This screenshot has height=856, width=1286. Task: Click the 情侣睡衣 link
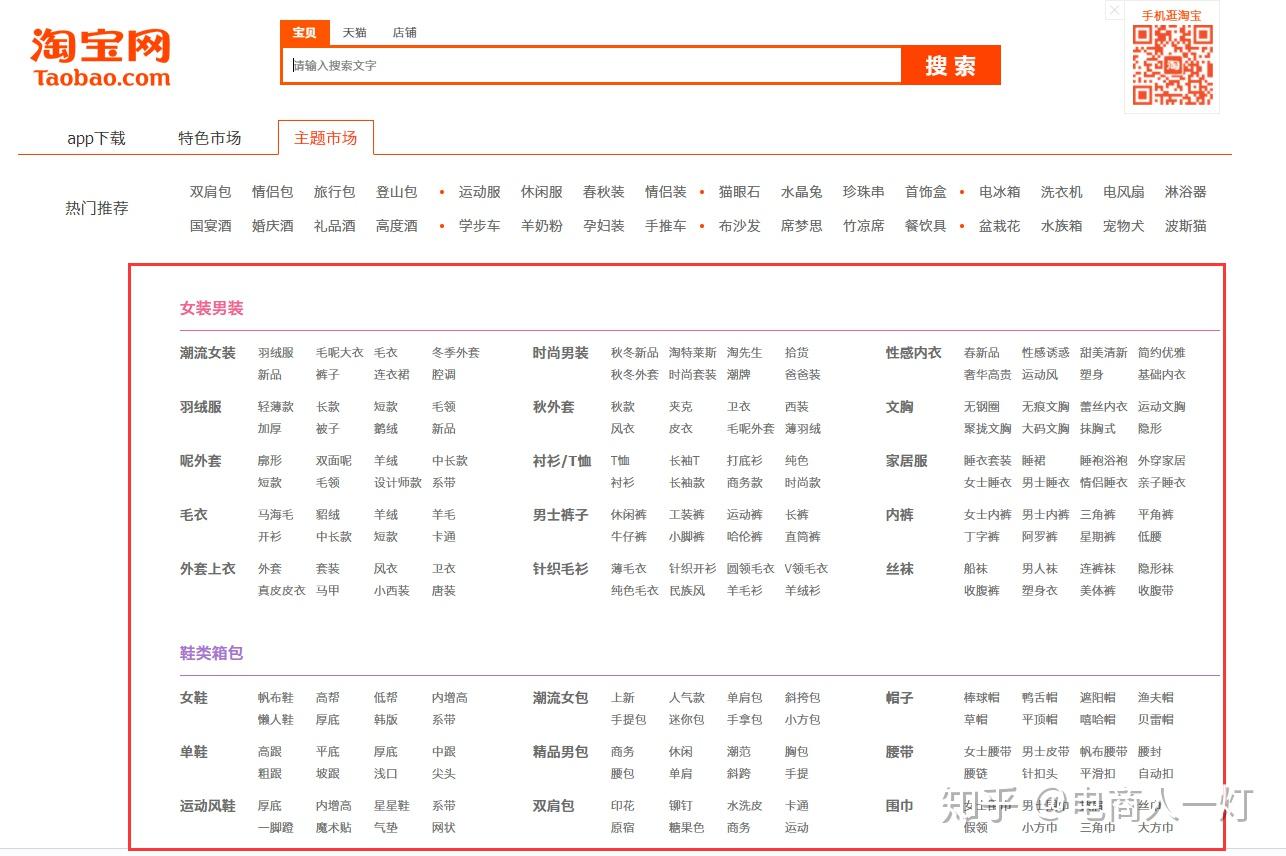coord(1104,483)
